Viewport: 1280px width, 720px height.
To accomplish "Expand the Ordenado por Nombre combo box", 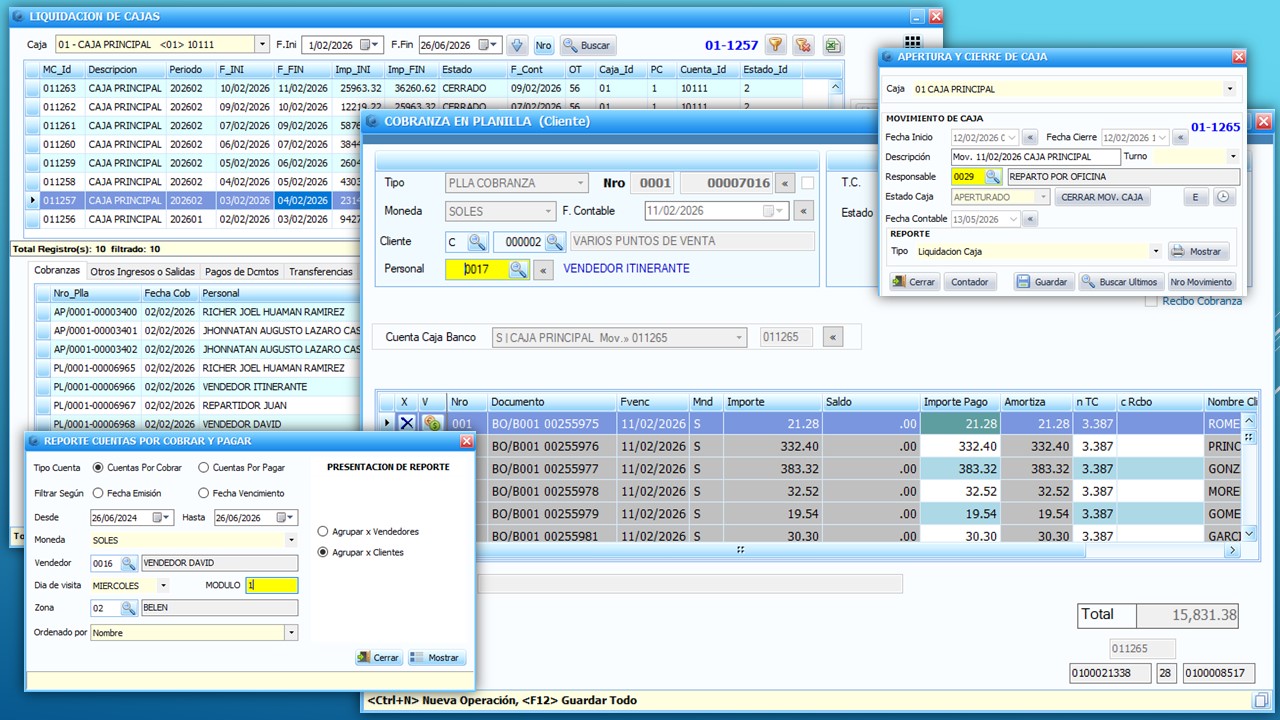I will [x=291, y=632].
